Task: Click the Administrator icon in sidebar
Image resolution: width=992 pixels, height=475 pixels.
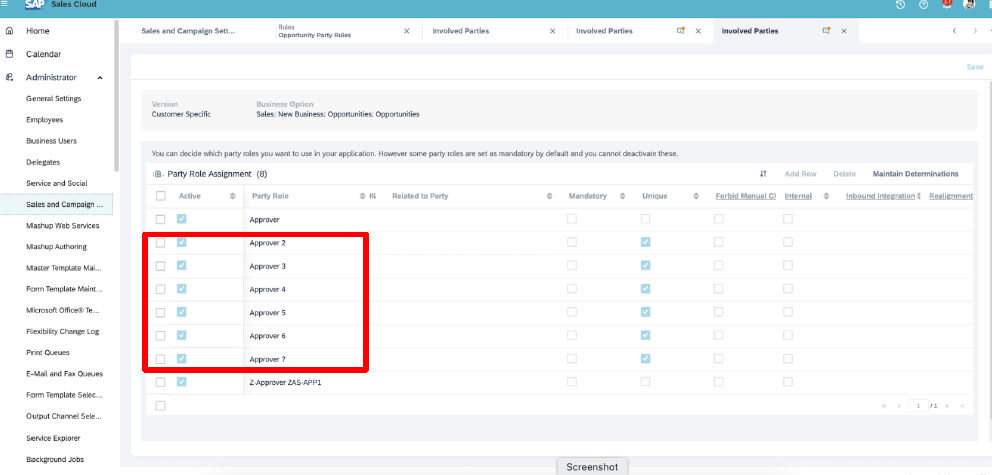Action: 9,77
